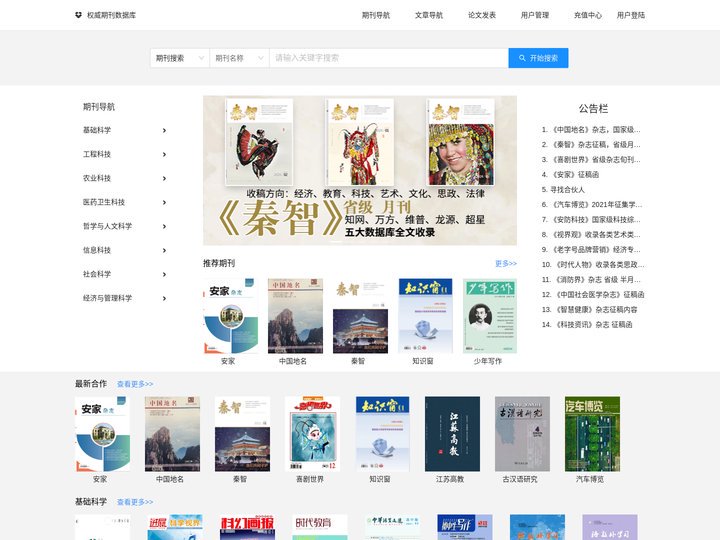Image resolution: width=720 pixels, height=540 pixels.
Task: Select 基础科学 in the journal navigation list
Action: [97, 130]
